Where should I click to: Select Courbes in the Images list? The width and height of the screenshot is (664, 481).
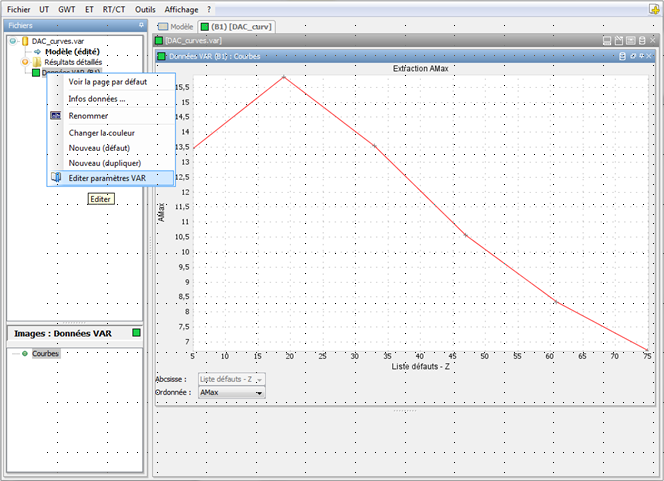coord(45,354)
